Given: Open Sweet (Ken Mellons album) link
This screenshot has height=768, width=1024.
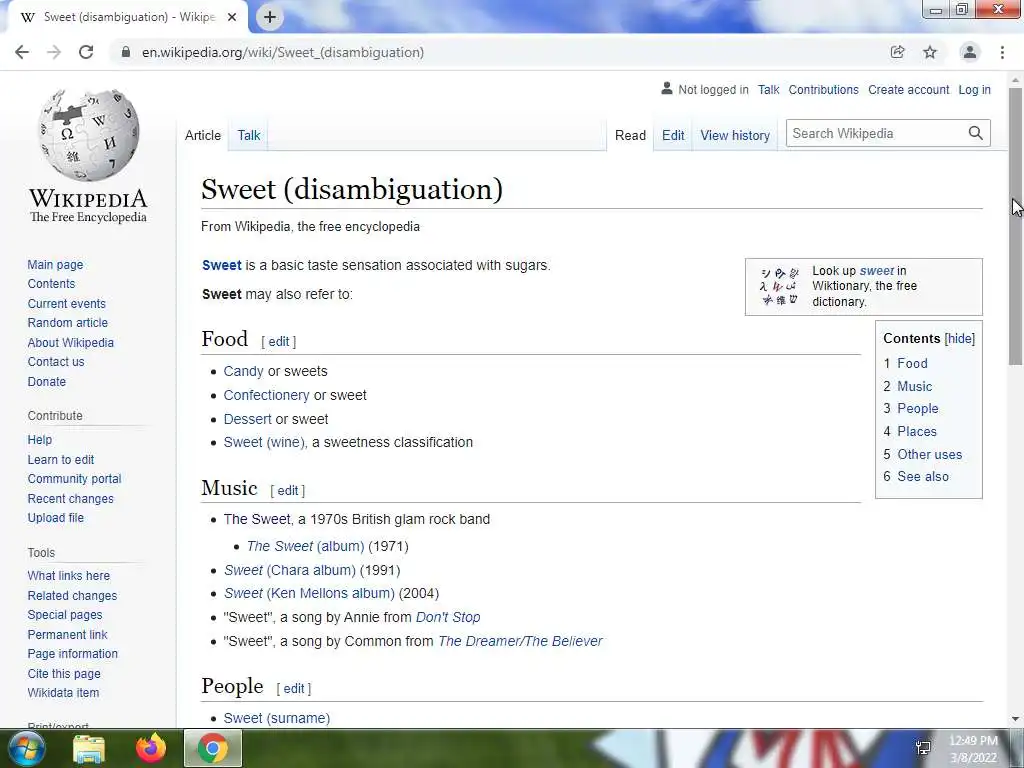Looking at the screenshot, I should tap(310, 593).
